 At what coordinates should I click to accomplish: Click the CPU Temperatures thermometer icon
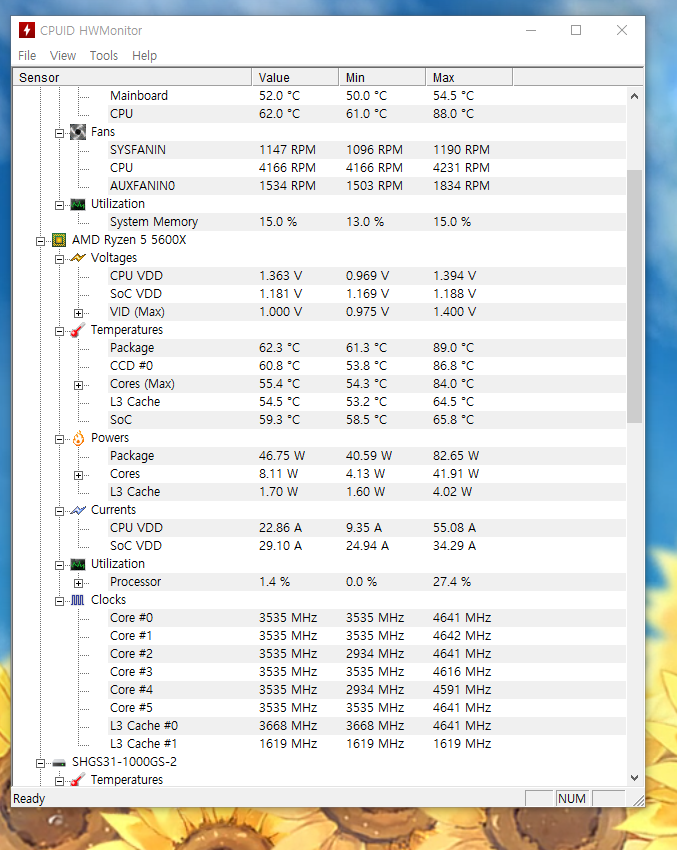pyautogui.click(x=78, y=330)
